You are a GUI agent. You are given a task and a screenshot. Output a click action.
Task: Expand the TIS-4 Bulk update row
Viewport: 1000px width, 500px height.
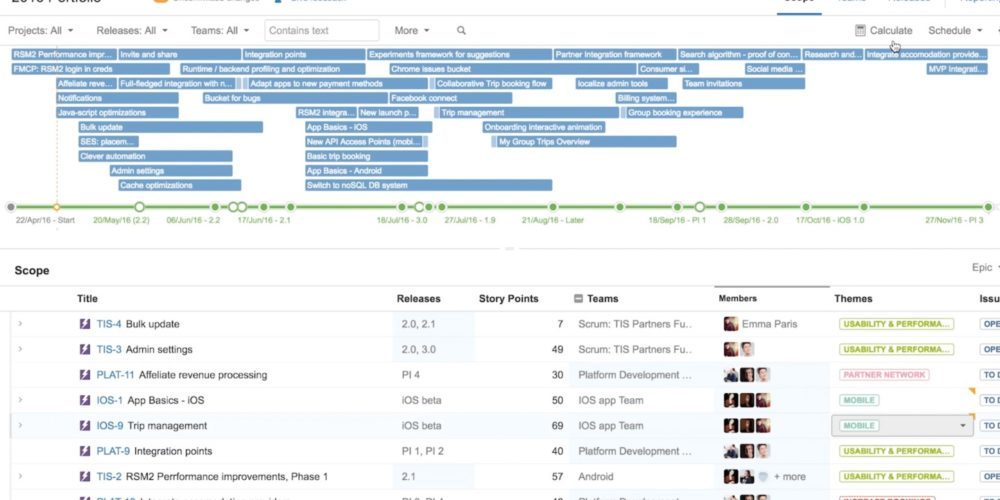click(20, 324)
